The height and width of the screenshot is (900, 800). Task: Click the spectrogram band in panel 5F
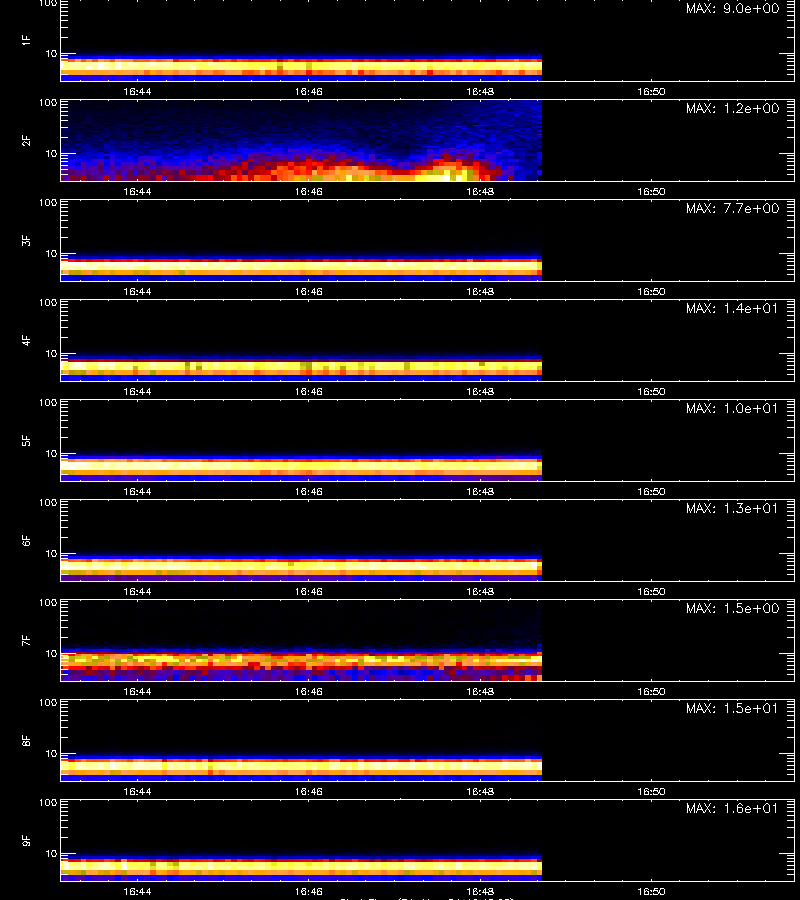(301, 468)
